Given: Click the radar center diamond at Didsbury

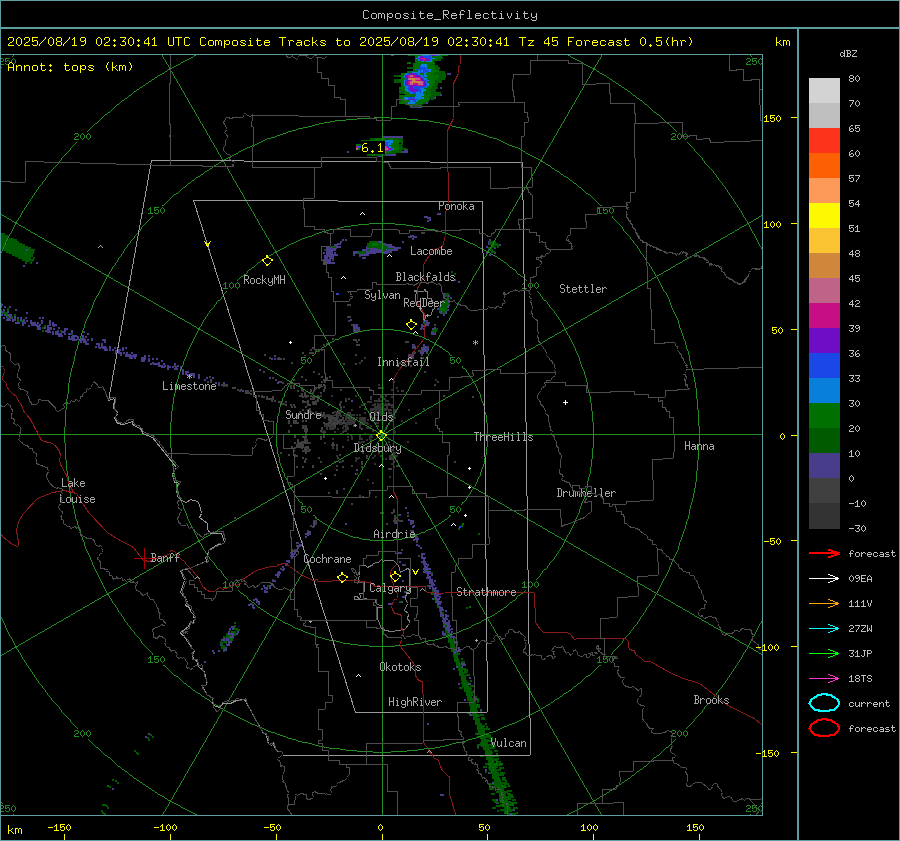Looking at the screenshot, I should coord(381,436).
